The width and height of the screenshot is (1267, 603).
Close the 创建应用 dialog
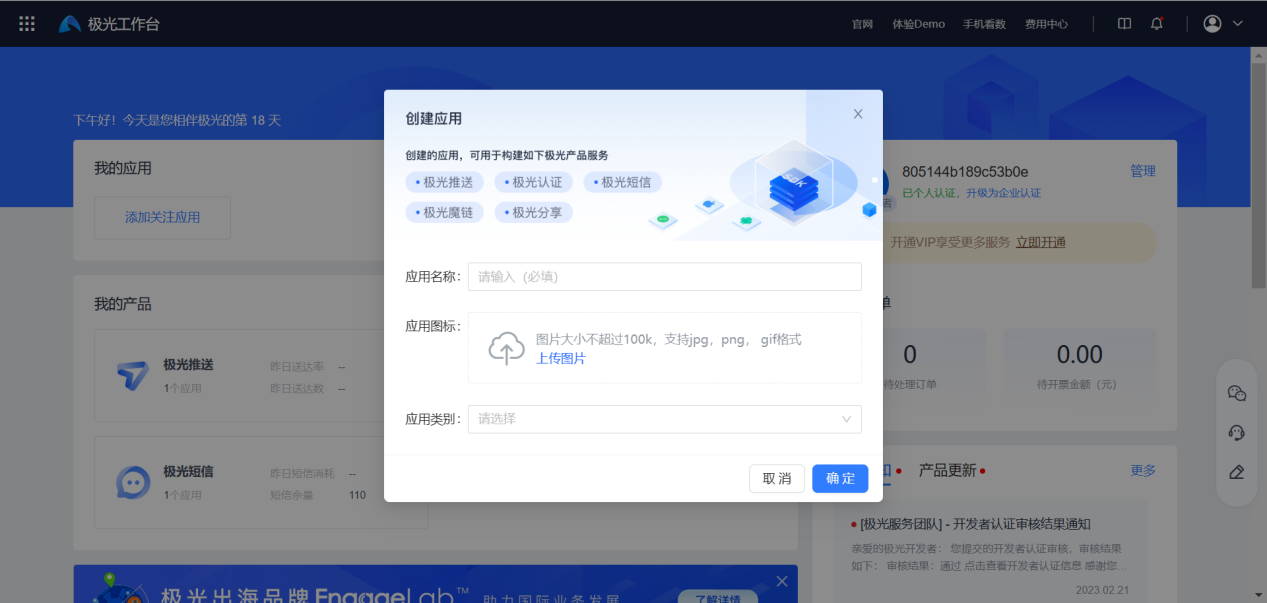pos(858,114)
